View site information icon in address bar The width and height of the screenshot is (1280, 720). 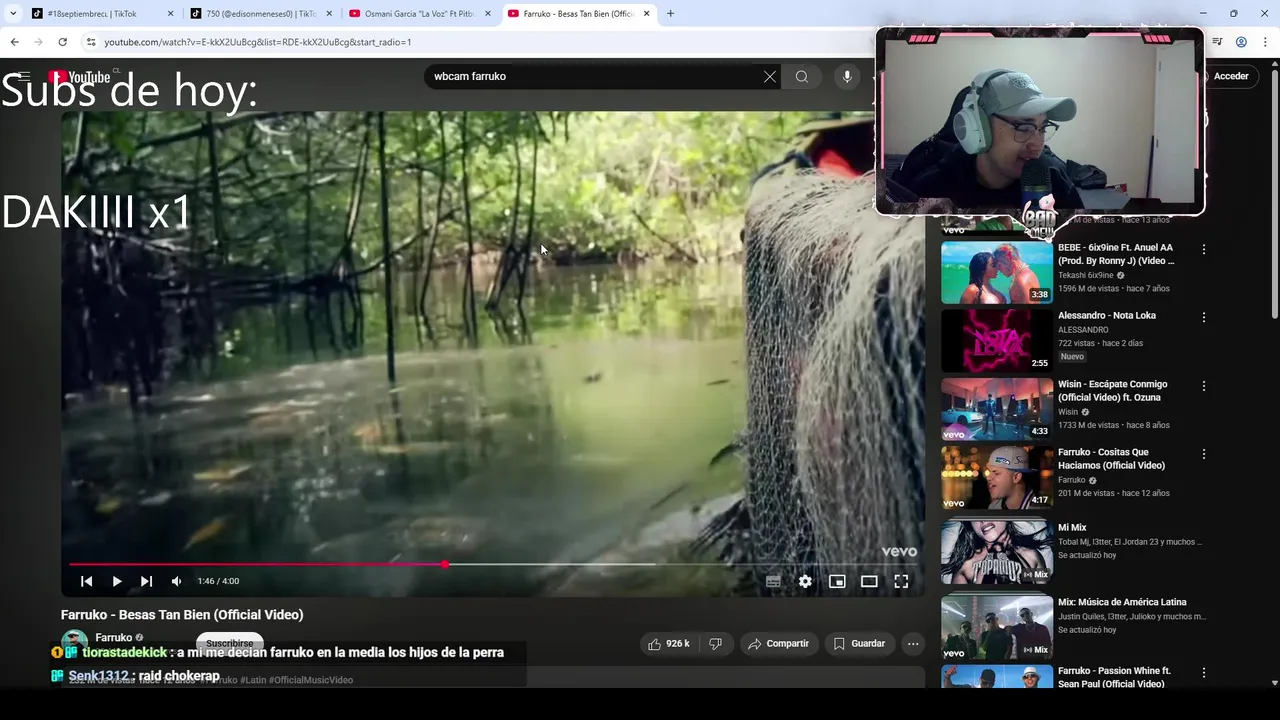[x=90, y=42]
